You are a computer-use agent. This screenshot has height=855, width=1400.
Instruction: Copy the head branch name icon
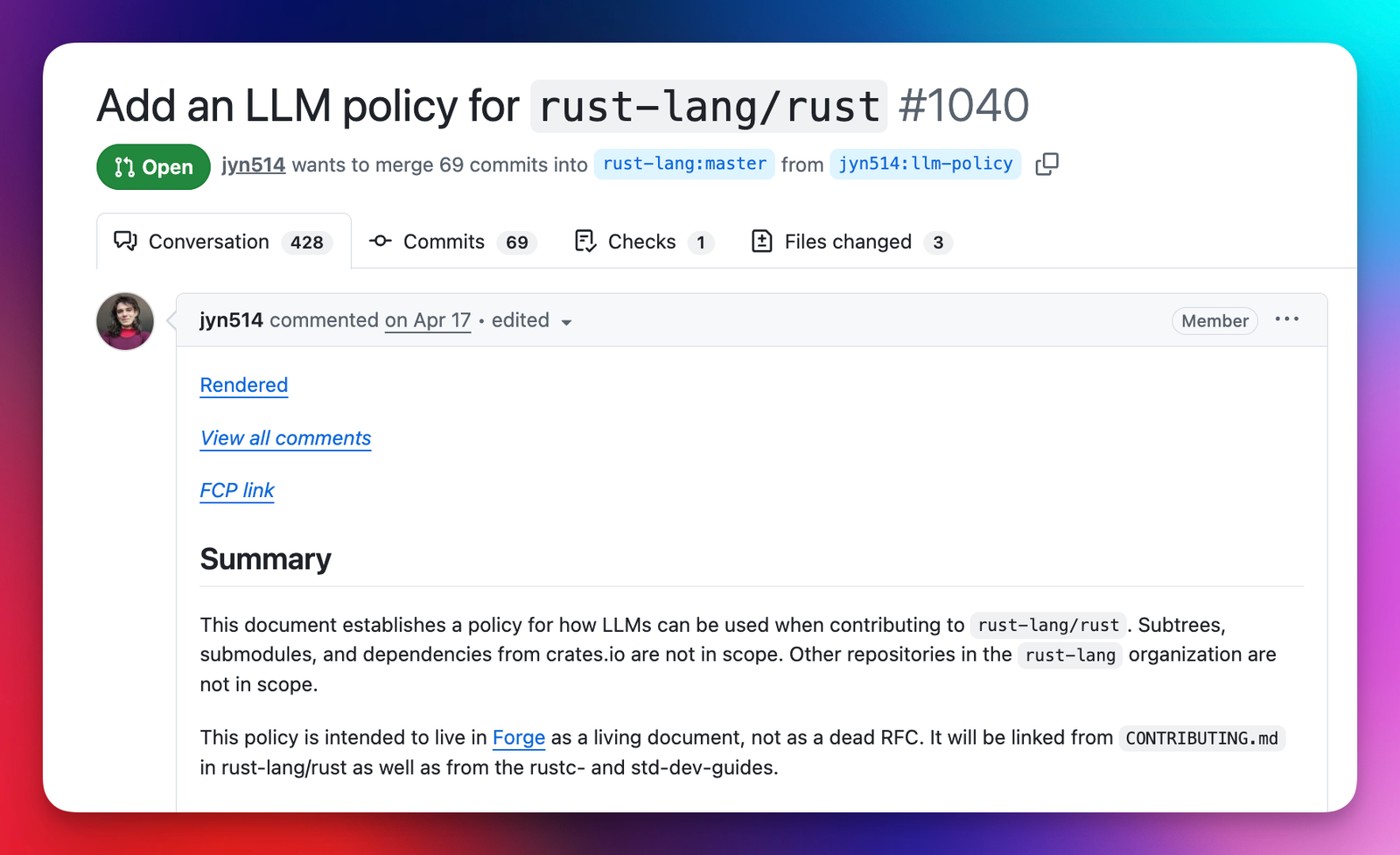1046,164
